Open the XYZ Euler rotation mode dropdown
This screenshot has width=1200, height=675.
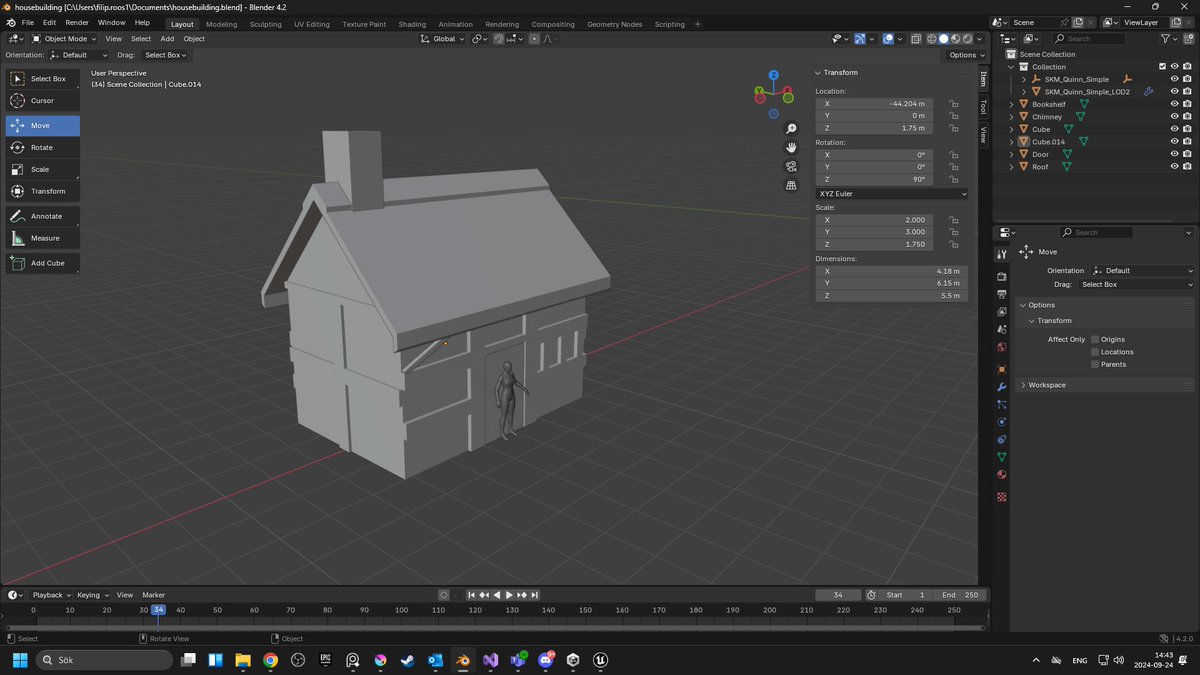pos(892,193)
